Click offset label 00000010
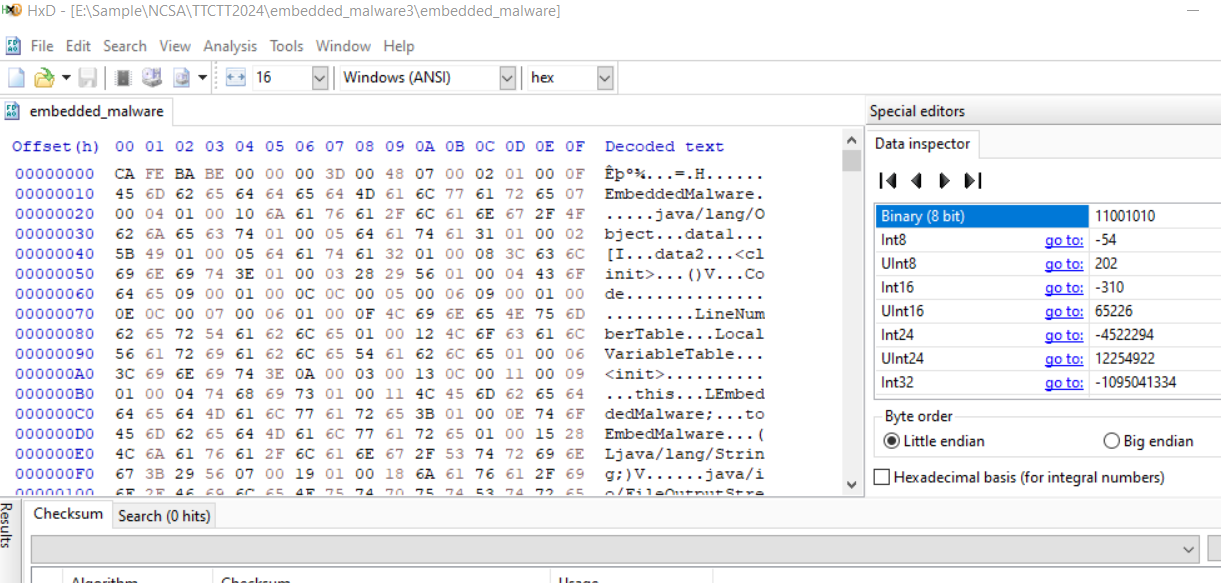Viewport: 1221px width, 583px height. pyautogui.click(x=54, y=194)
